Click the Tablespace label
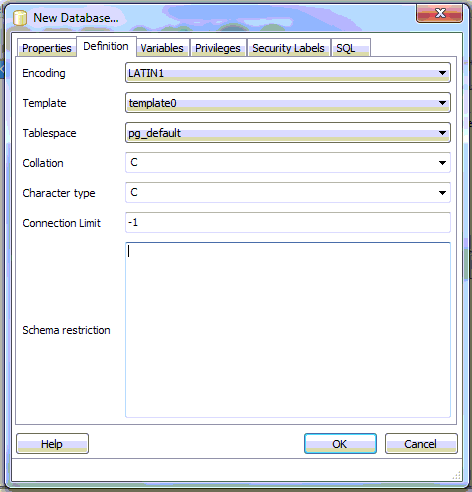Viewport: 472px width, 492px height. [x=49, y=133]
